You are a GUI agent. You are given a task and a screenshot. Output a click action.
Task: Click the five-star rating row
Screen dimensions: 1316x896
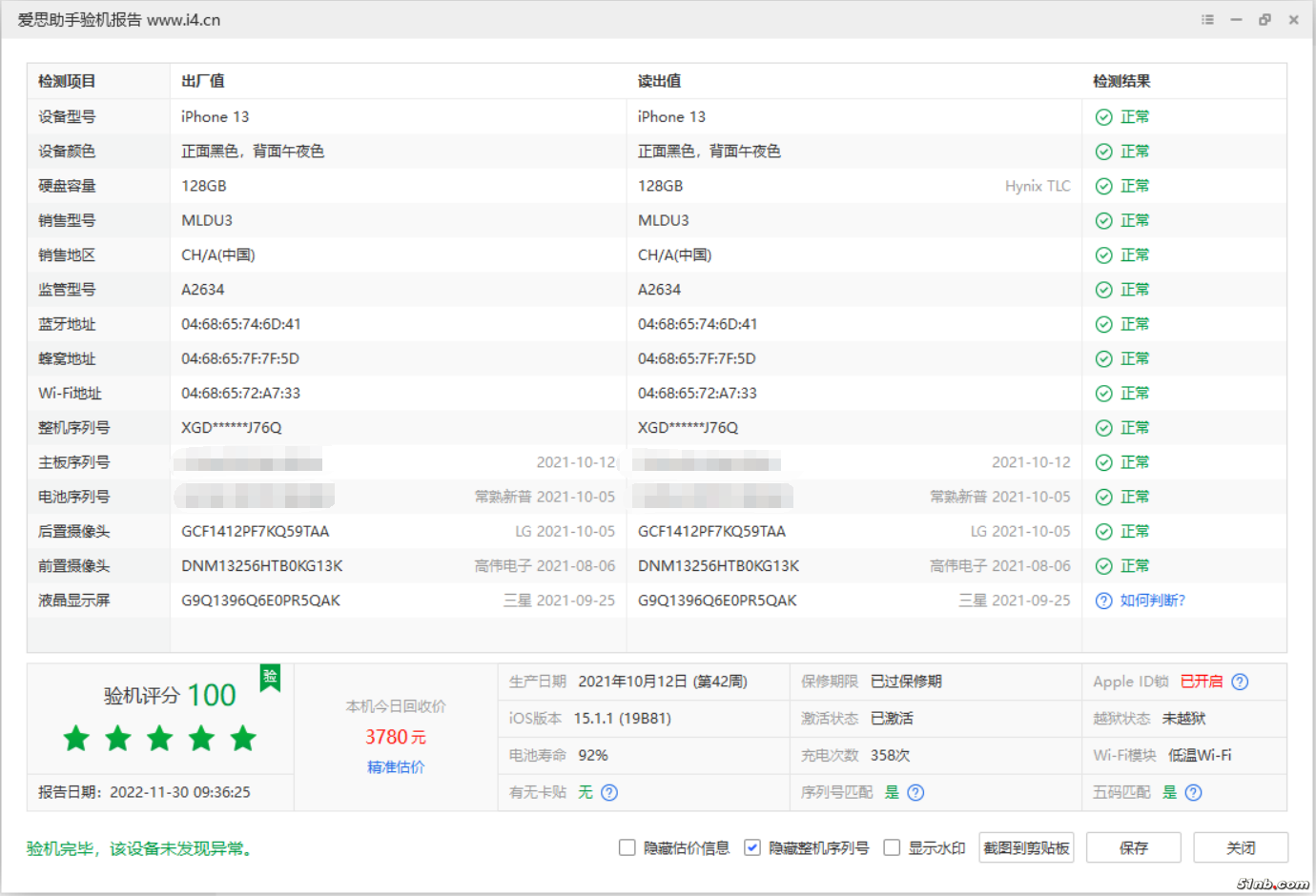point(160,738)
